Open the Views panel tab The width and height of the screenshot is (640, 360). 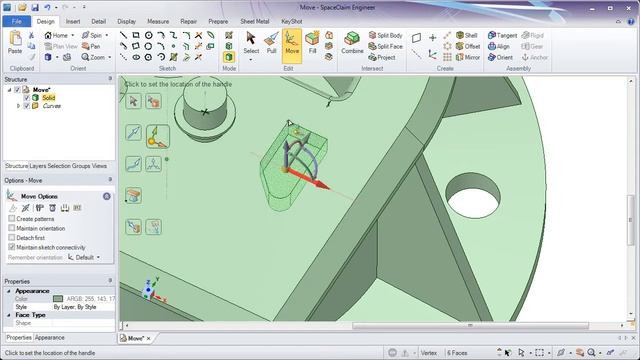coord(99,166)
